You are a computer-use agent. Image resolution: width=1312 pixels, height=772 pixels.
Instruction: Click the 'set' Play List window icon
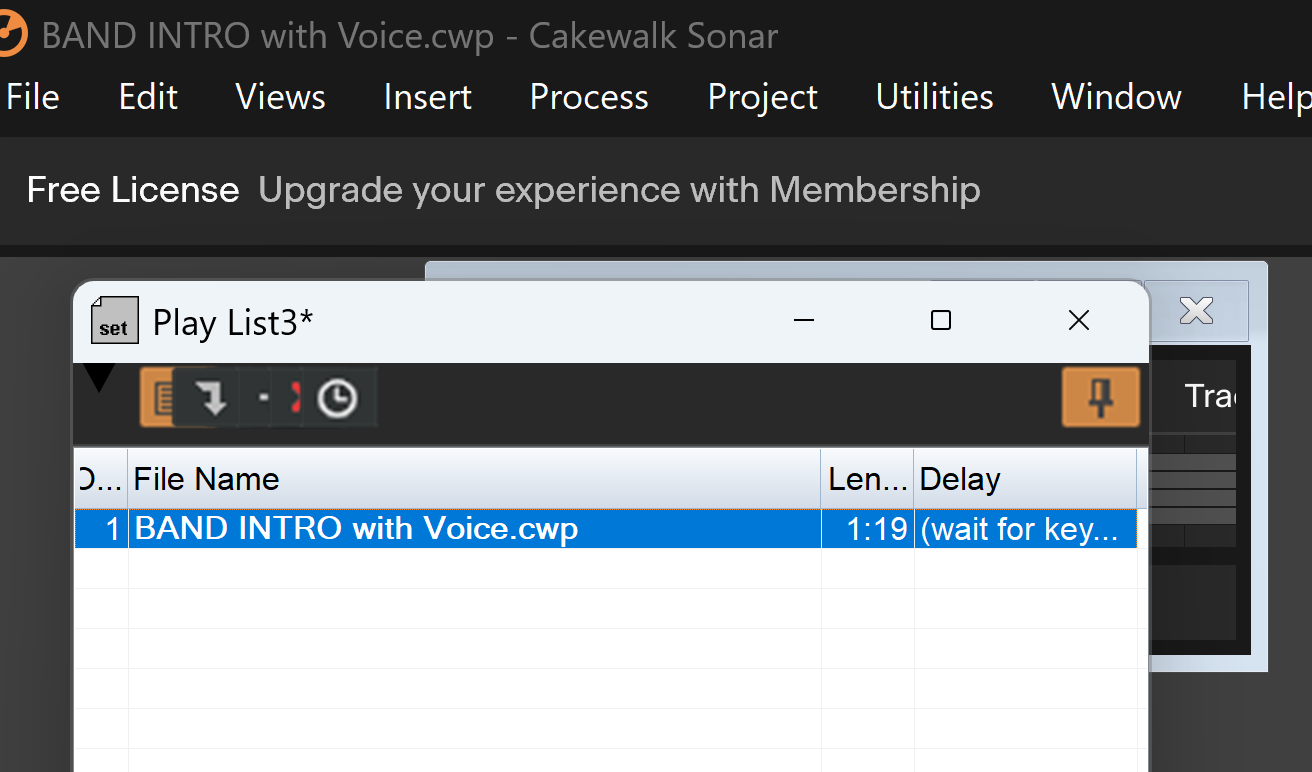[114, 320]
